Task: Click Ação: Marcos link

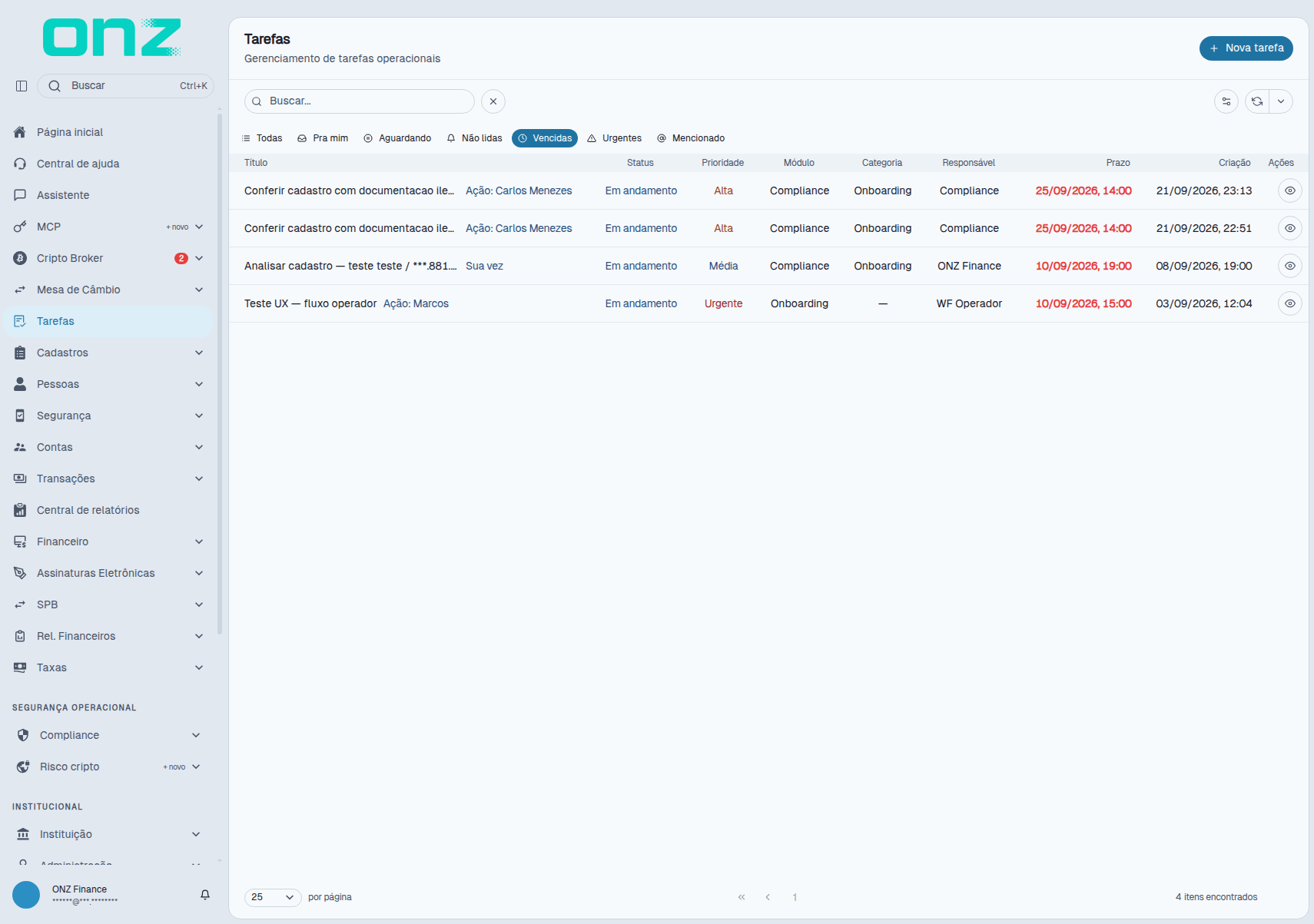Action: [416, 303]
